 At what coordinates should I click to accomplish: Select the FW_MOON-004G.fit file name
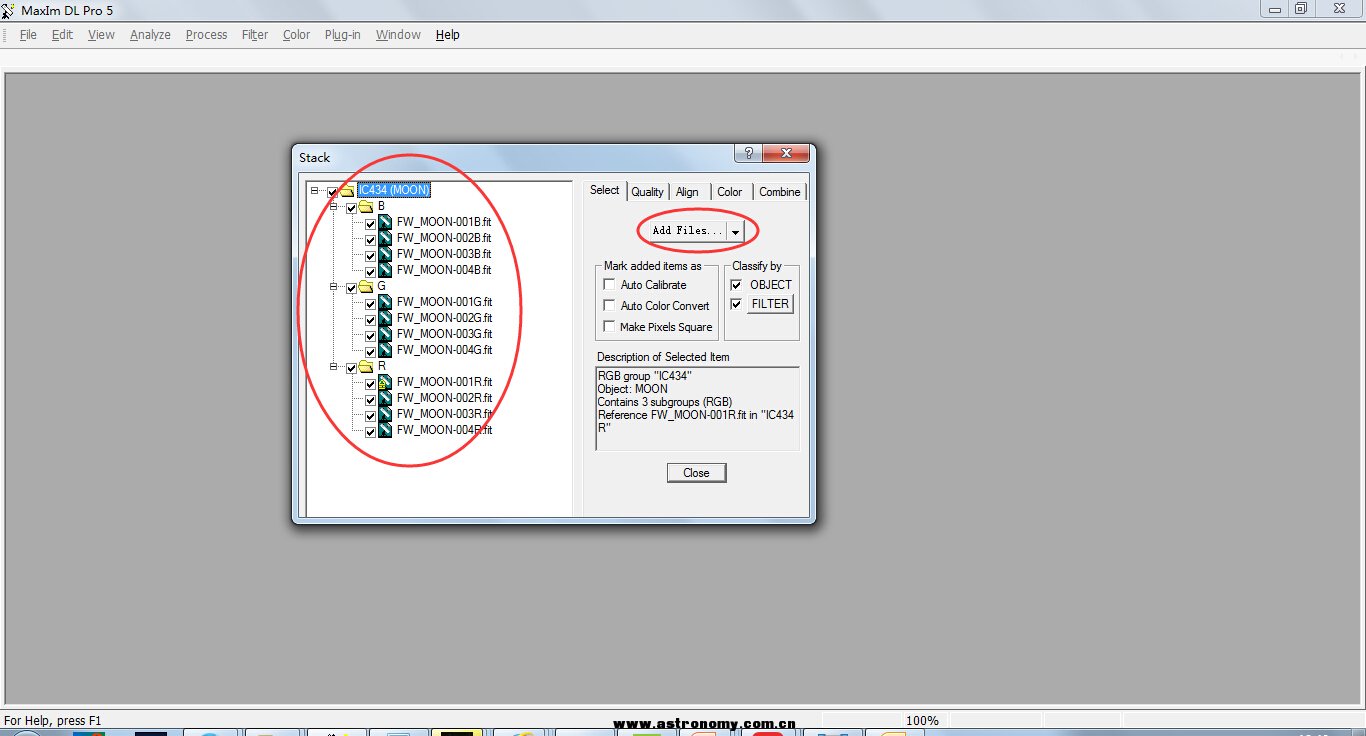[444, 350]
